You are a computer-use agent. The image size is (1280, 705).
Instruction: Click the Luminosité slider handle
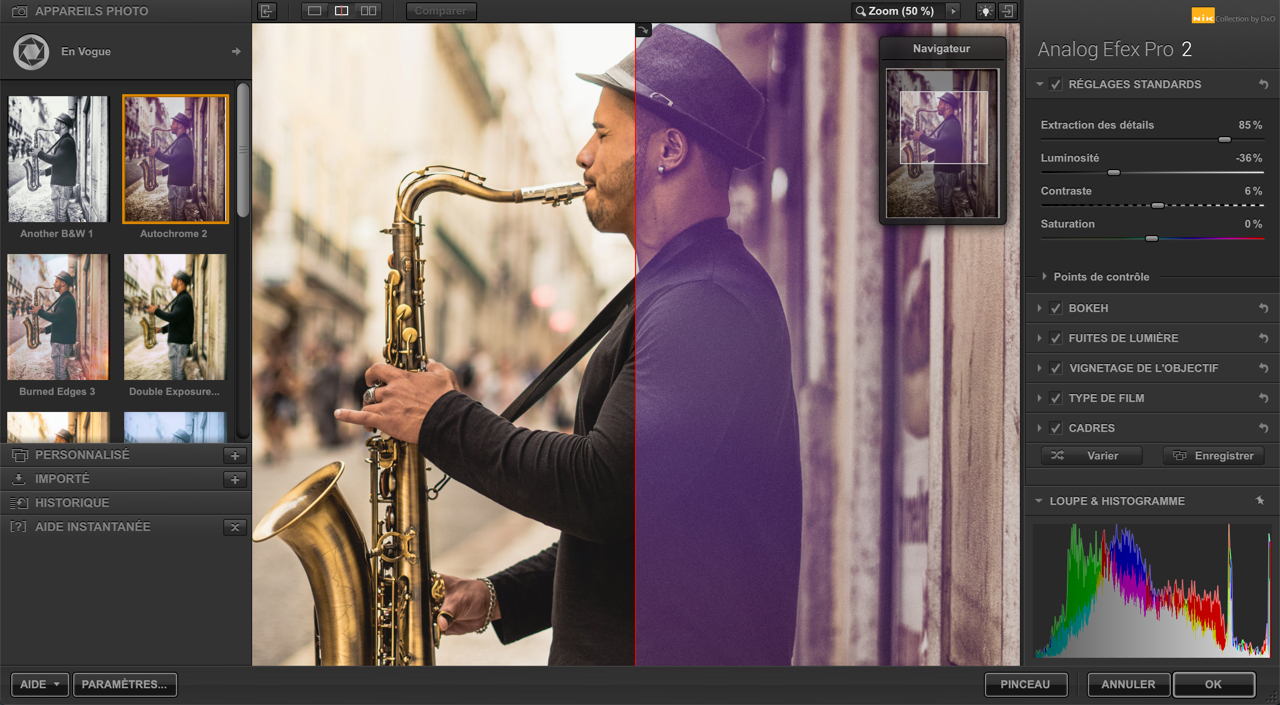1113,173
